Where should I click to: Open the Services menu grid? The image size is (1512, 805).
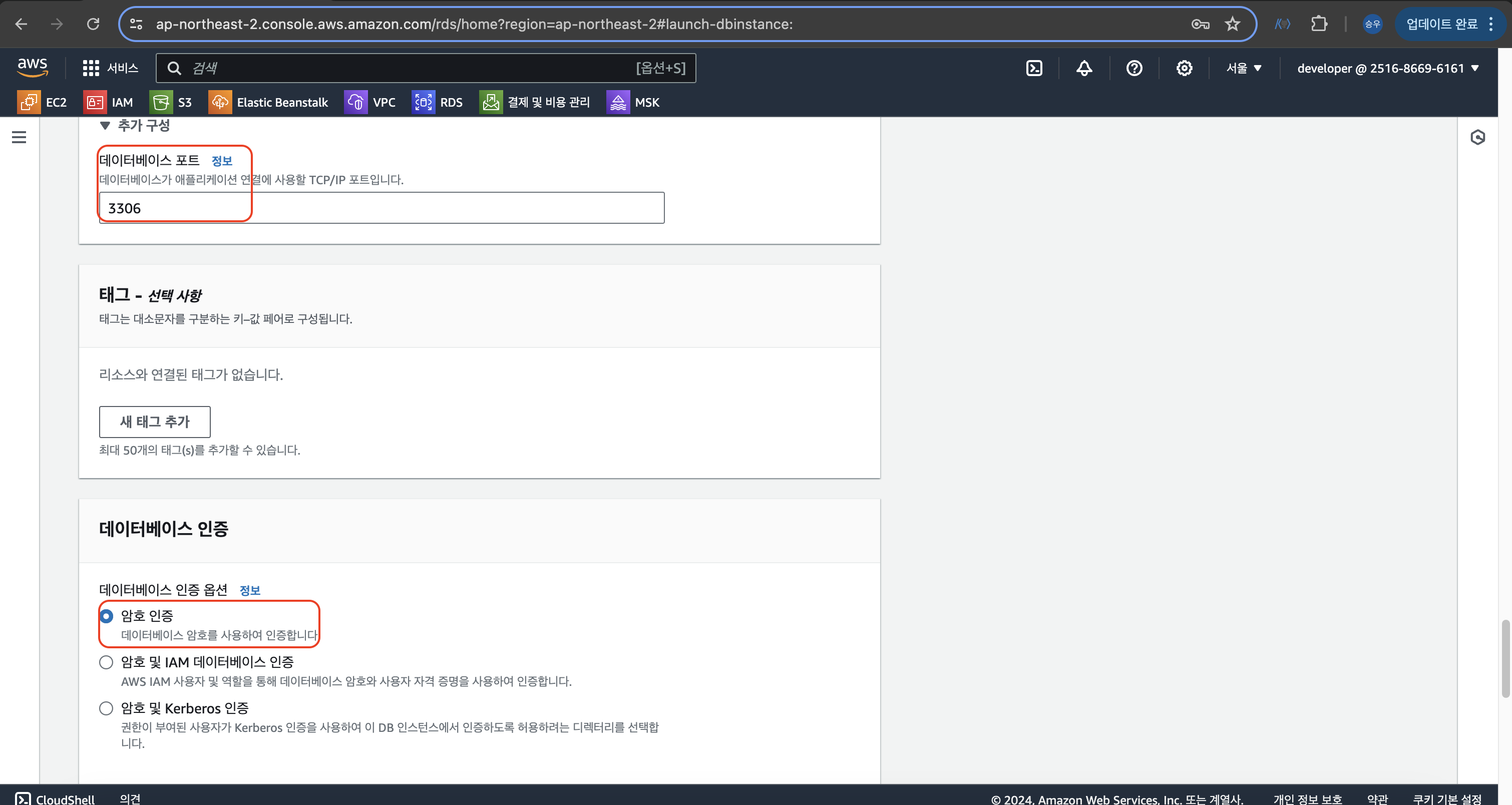pyautogui.click(x=110, y=68)
